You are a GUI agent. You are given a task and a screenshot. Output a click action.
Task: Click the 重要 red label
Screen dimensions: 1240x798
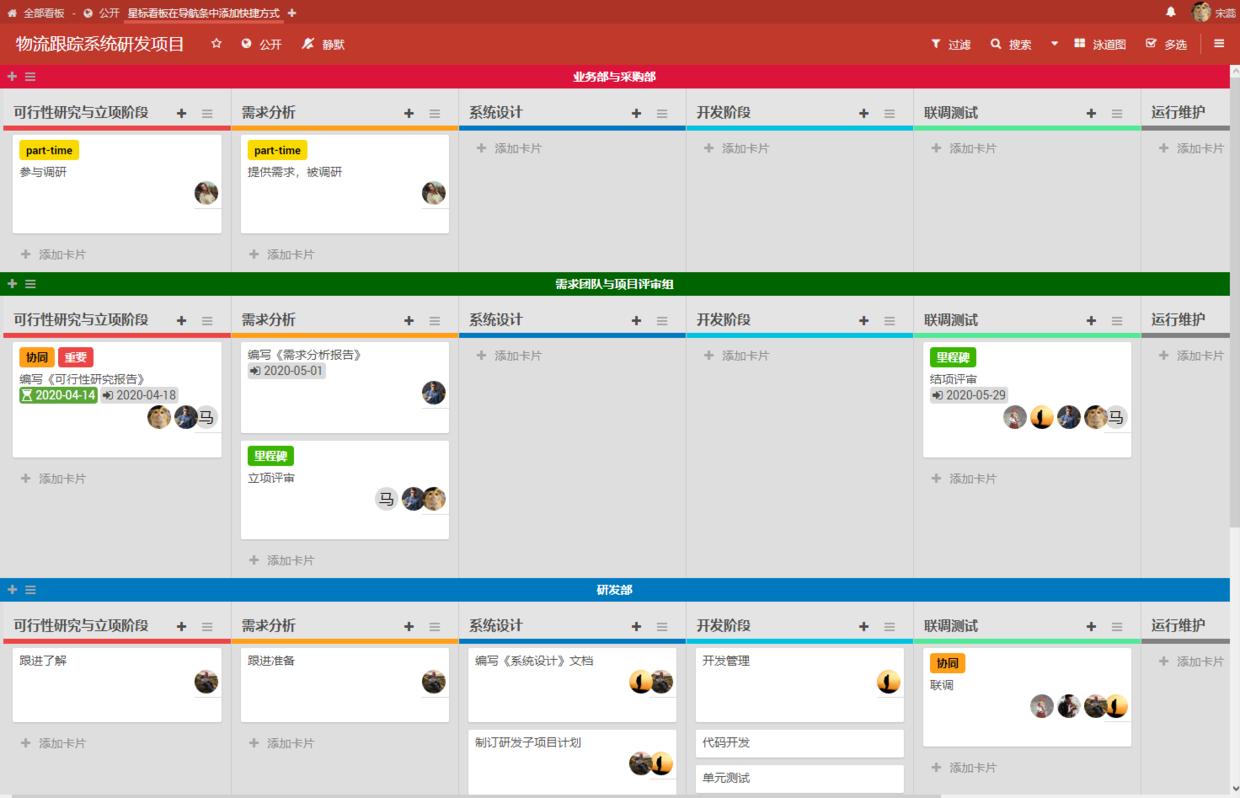tap(75, 357)
